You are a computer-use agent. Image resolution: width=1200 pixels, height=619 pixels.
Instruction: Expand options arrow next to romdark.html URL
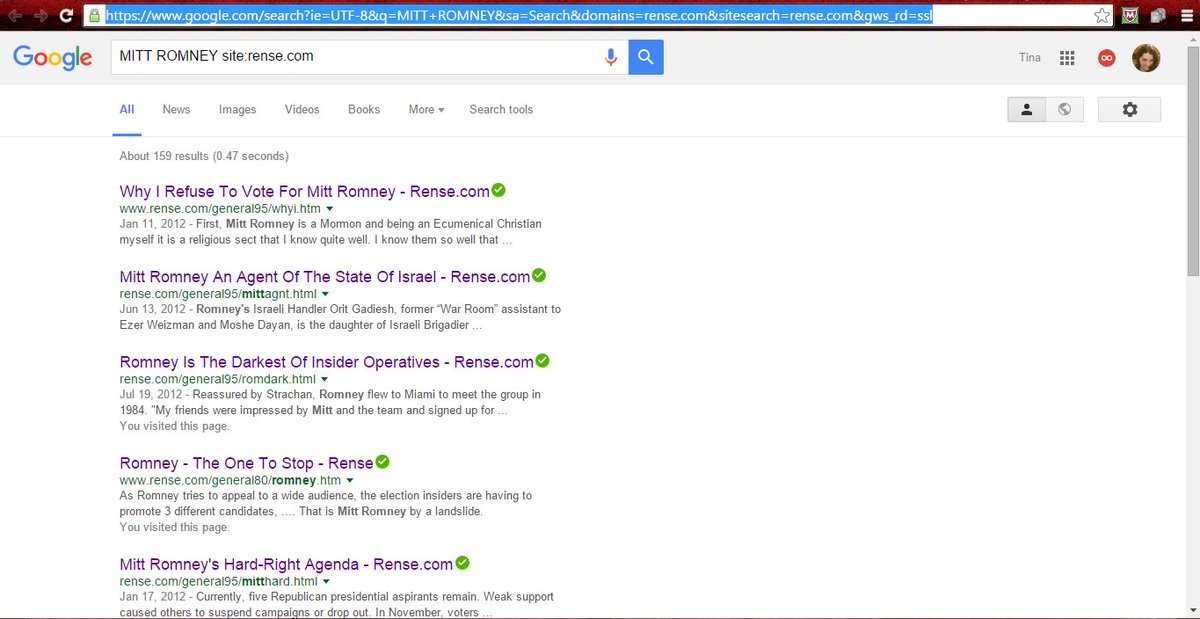pyautogui.click(x=324, y=380)
